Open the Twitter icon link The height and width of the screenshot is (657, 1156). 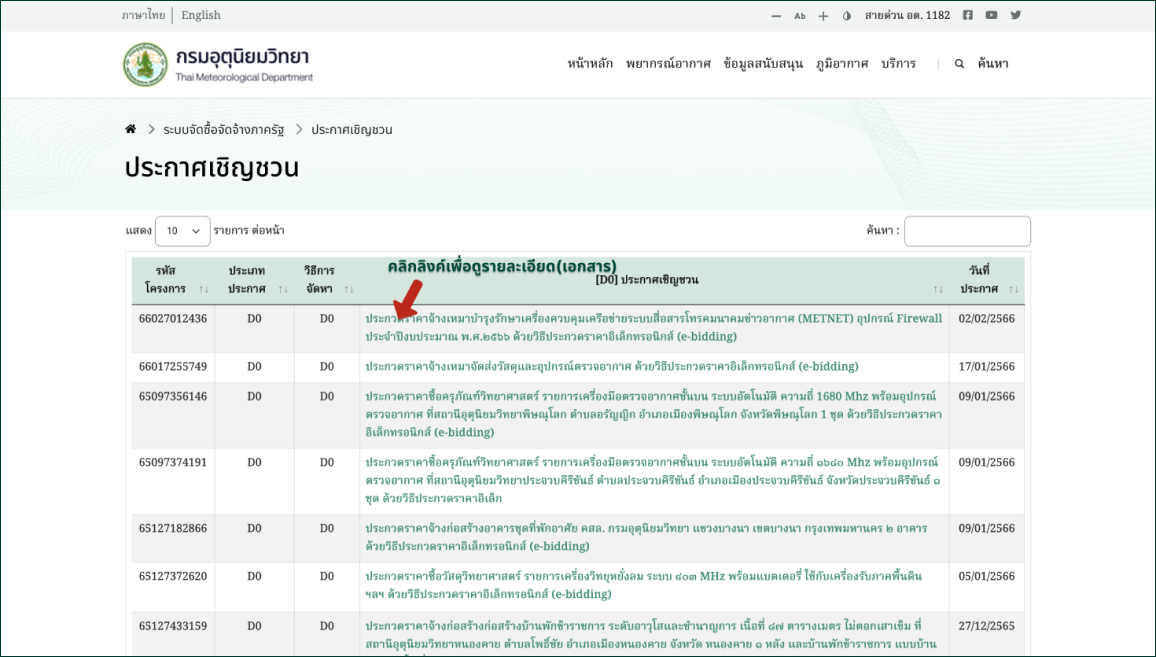click(1016, 15)
